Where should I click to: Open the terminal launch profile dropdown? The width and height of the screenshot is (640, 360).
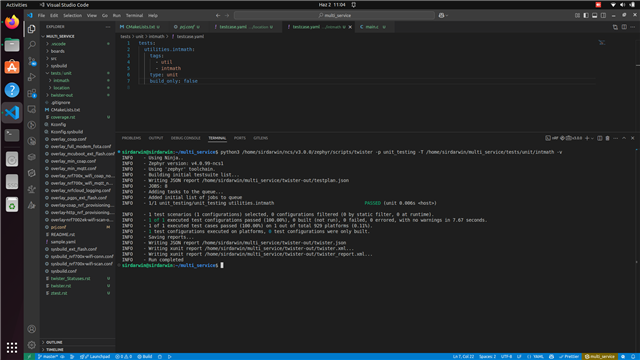coord(592,138)
